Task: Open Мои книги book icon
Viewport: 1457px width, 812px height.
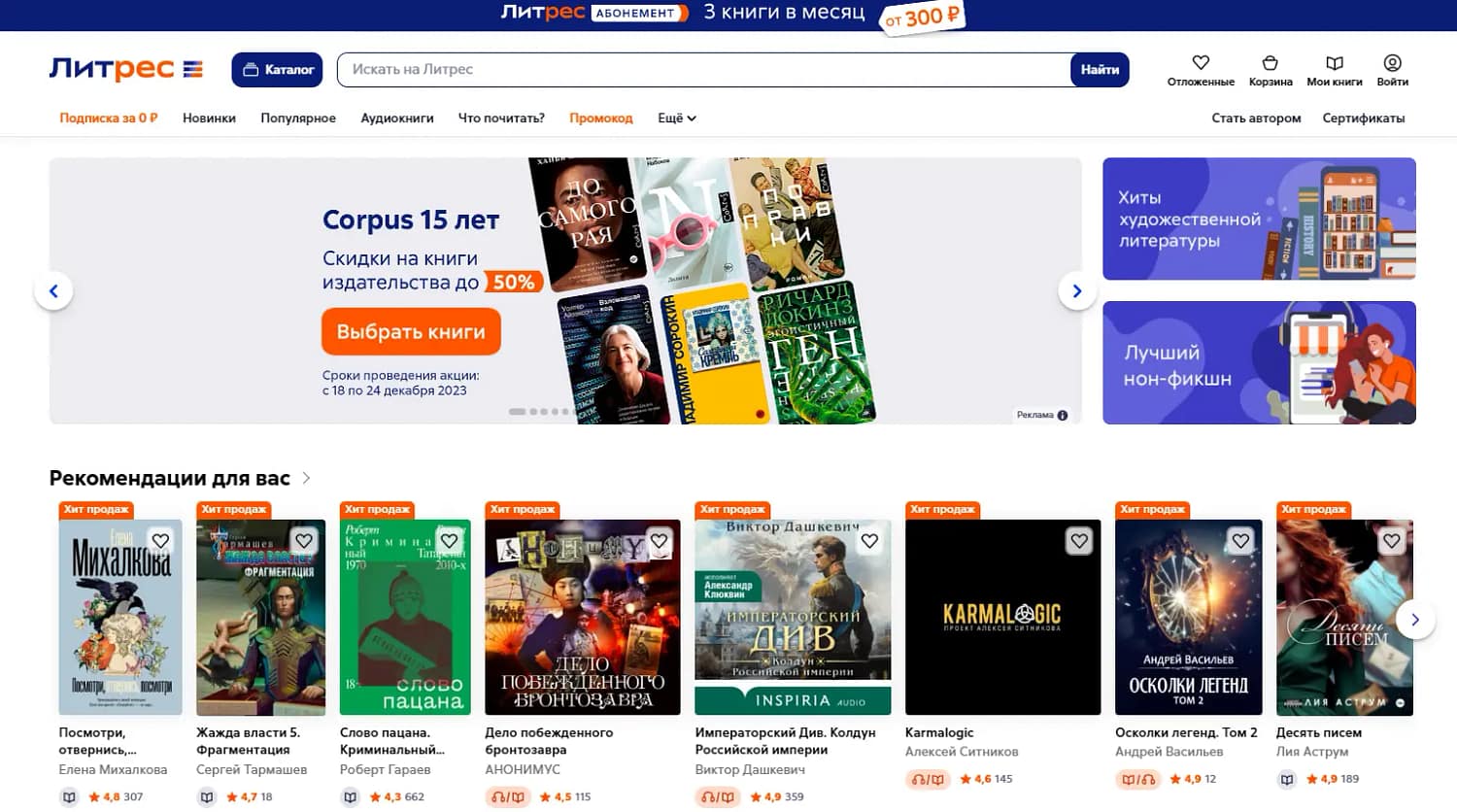Action: (1335, 63)
